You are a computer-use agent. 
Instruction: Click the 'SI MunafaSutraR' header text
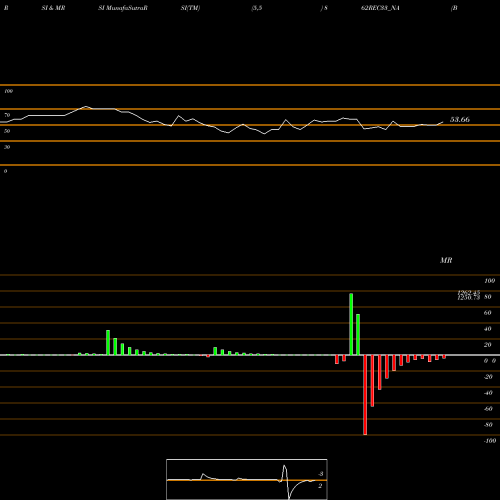click(123, 8)
